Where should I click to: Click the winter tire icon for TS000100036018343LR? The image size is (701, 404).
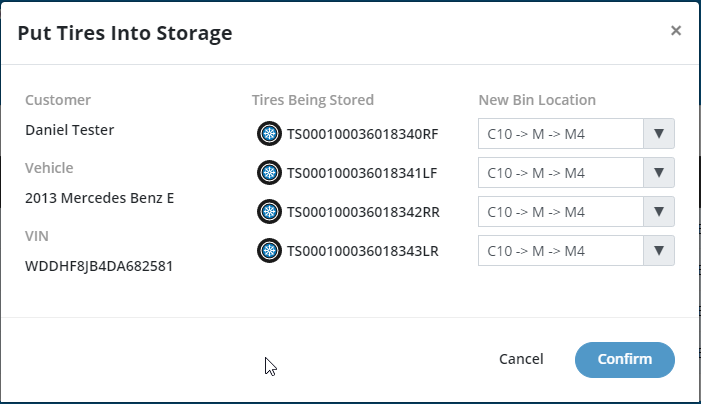tap(269, 250)
